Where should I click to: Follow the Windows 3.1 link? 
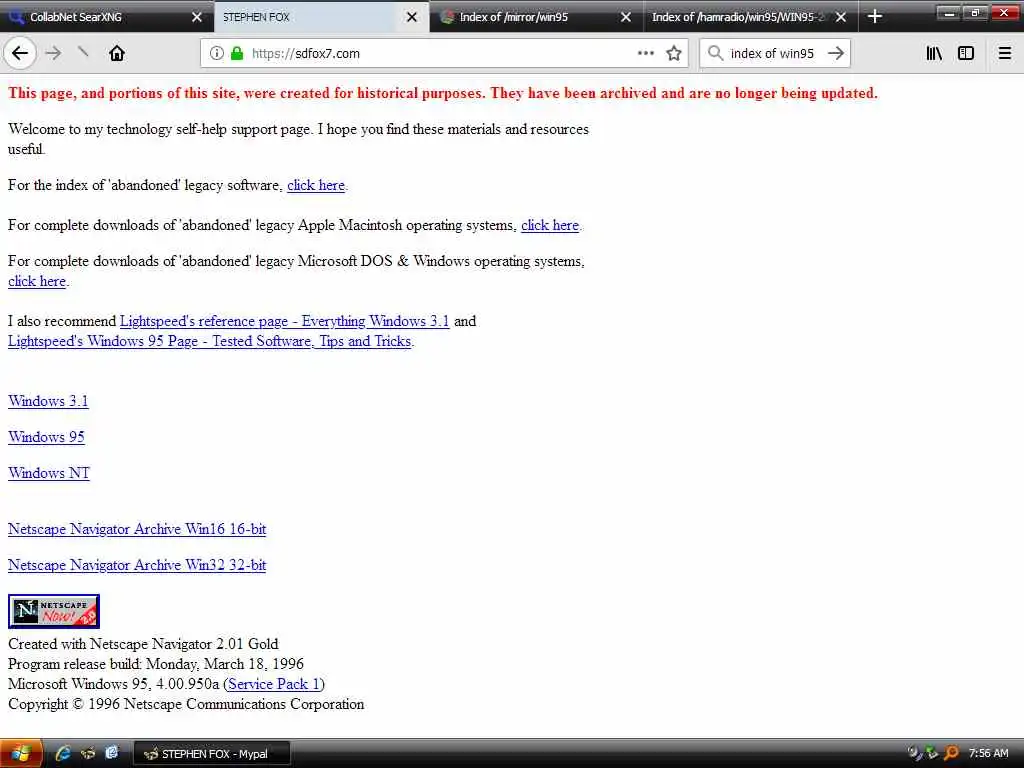(x=48, y=402)
